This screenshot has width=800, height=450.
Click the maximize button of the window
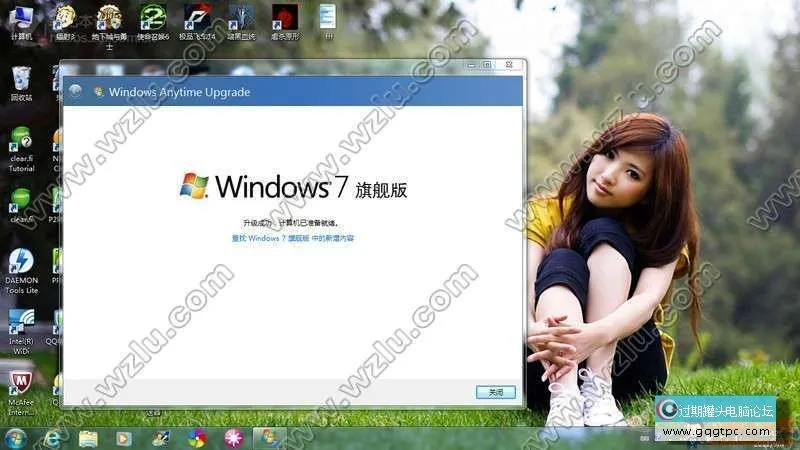[x=487, y=65]
